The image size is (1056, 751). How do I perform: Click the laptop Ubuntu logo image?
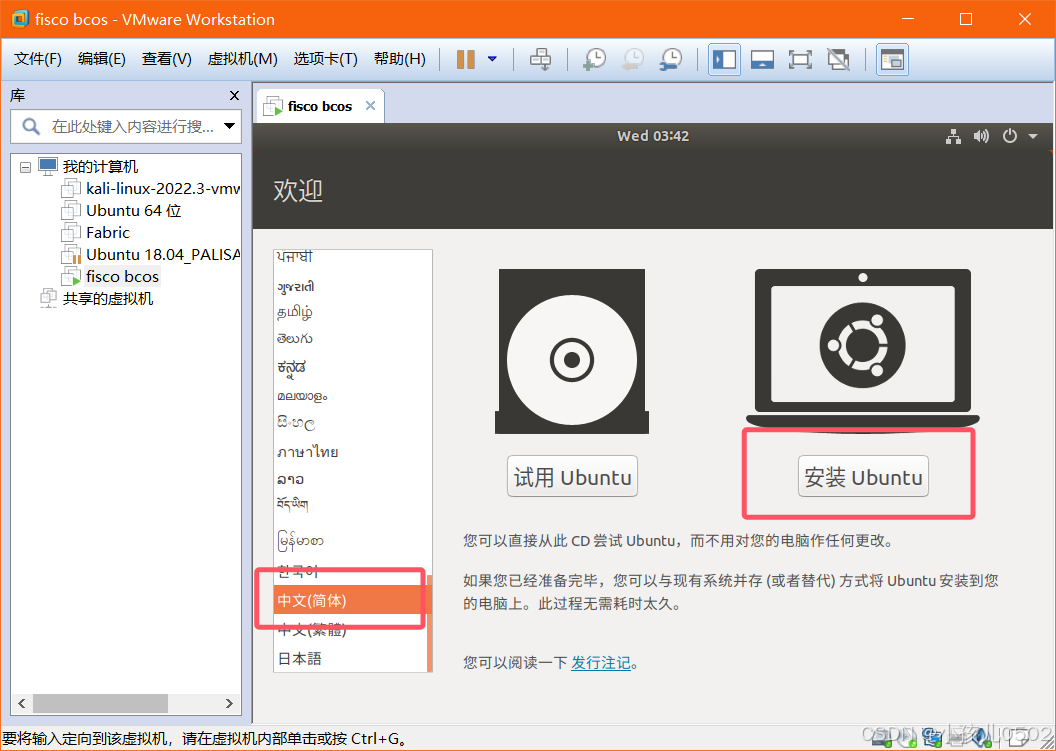pyautogui.click(x=863, y=348)
